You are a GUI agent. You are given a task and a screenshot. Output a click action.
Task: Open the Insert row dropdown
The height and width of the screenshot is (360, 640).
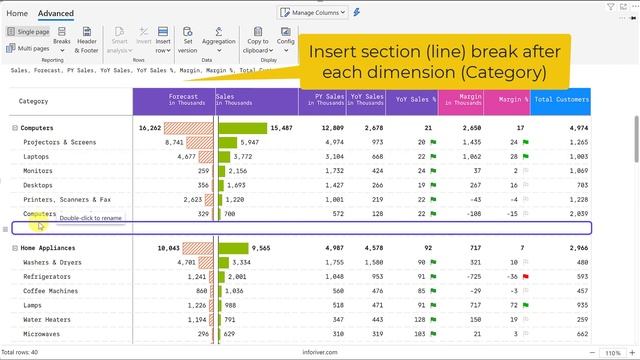click(163, 40)
